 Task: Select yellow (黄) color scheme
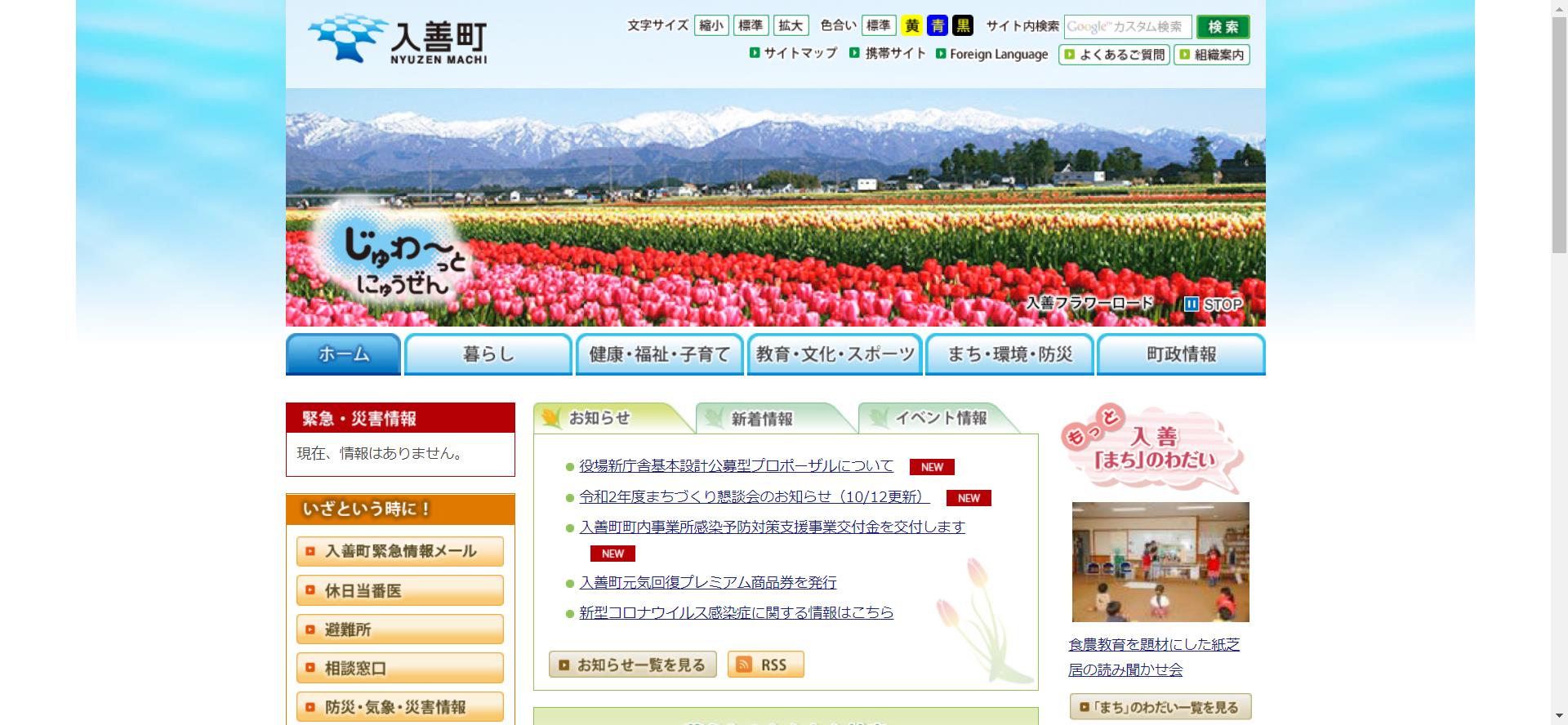(911, 26)
